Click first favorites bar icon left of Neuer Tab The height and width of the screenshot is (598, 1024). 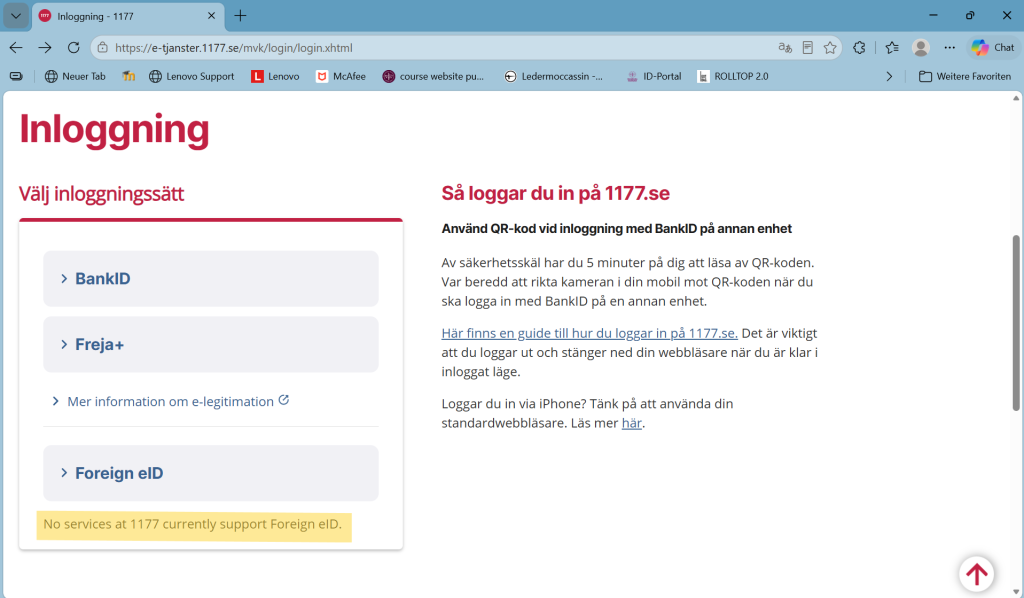click(x=16, y=76)
